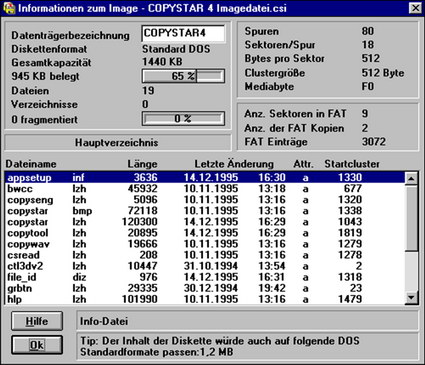The width and height of the screenshot is (425, 365).
Task: Click the Startcluster 1479 cell of hlp
Action: tap(350, 299)
